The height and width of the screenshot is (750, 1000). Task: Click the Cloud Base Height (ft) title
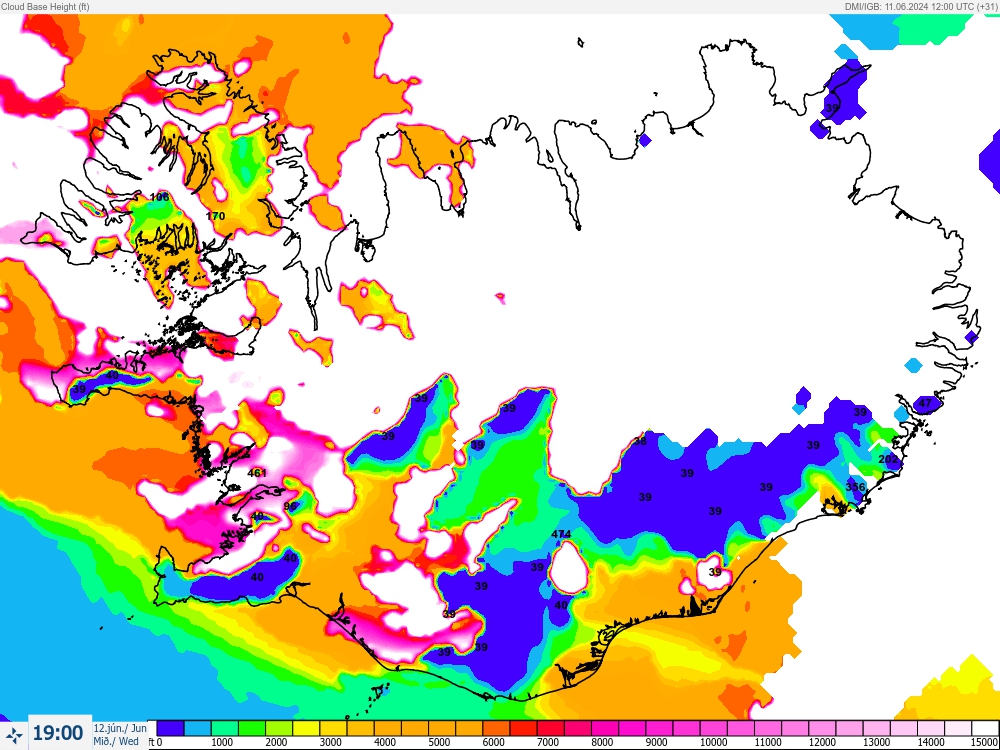(45, 6)
